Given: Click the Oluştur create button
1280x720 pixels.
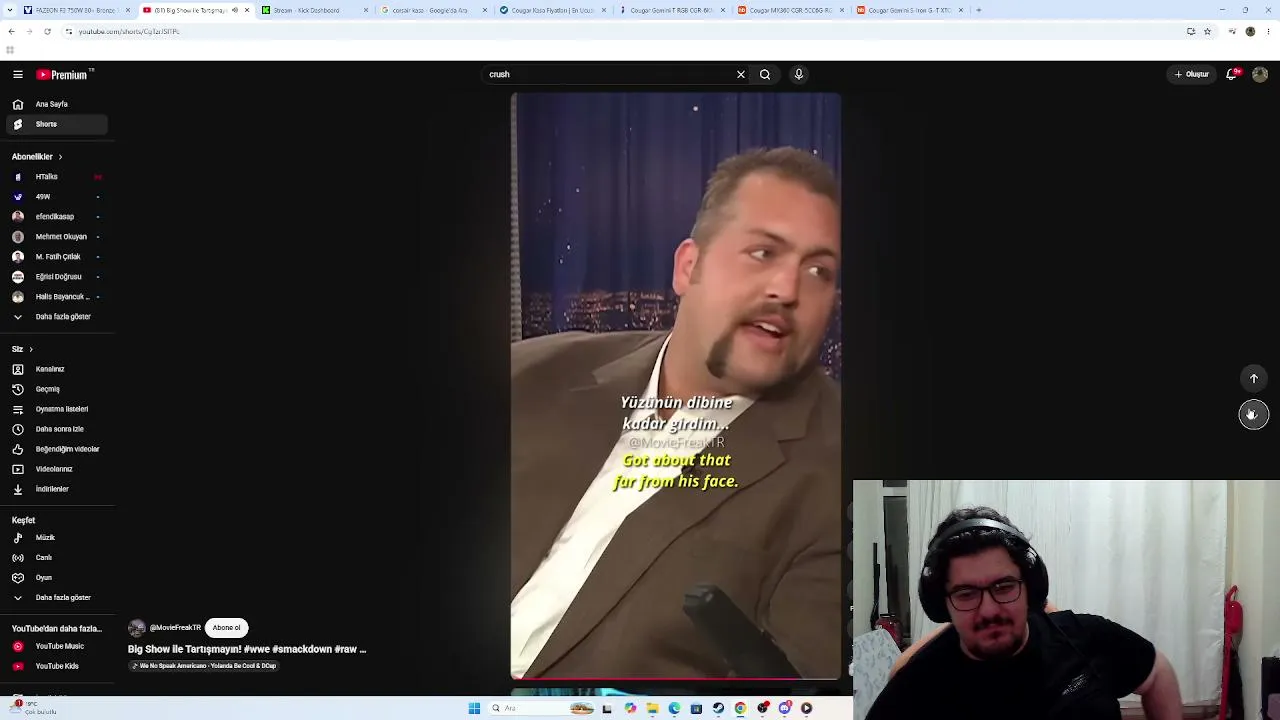Looking at the screenshot, I should [x=1192, y=74].
